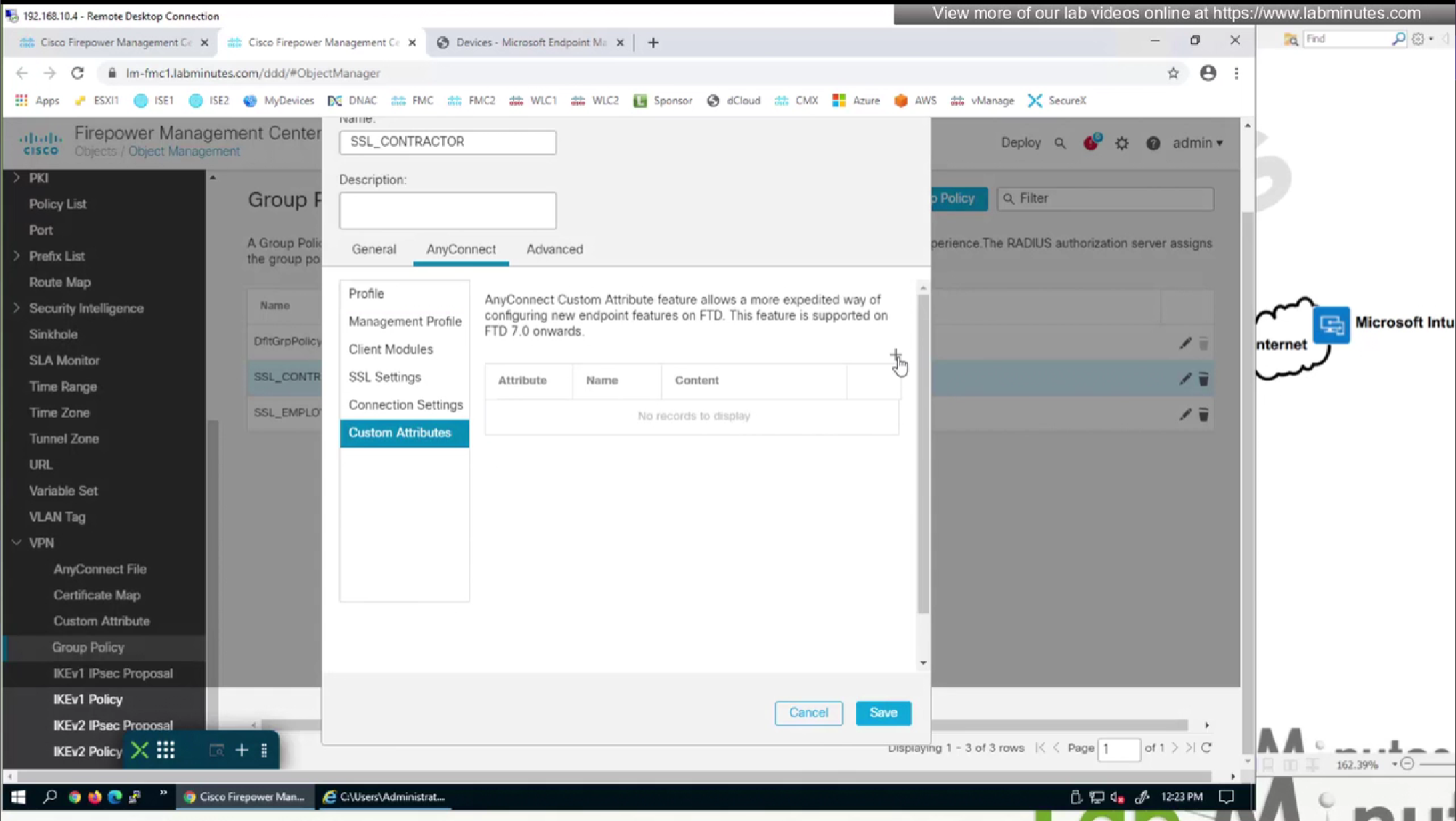This screenshot has width=1456, height=821.
Task: Click the pencil edit icon for SSL_CONTRACTOR row
Action: (x=1185, y=379)
